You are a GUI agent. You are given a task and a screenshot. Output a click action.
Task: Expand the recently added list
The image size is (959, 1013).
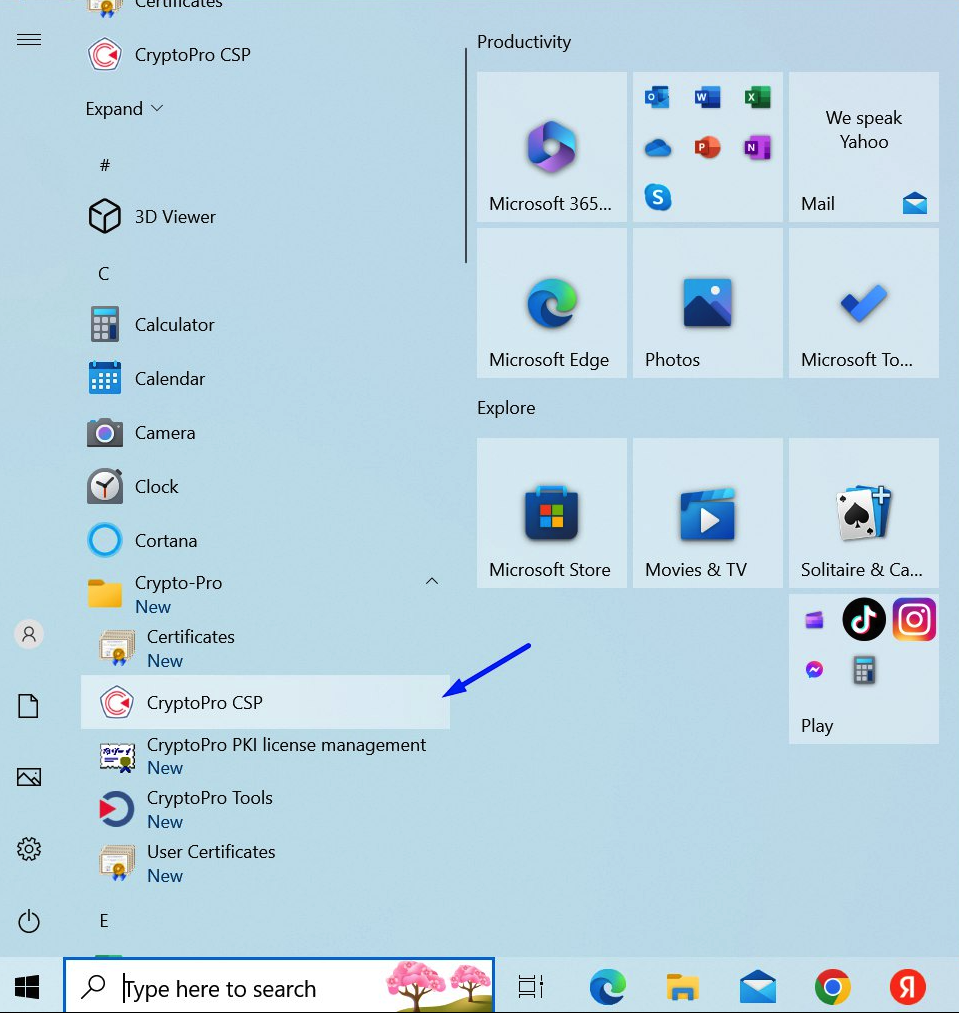(124, 109)
